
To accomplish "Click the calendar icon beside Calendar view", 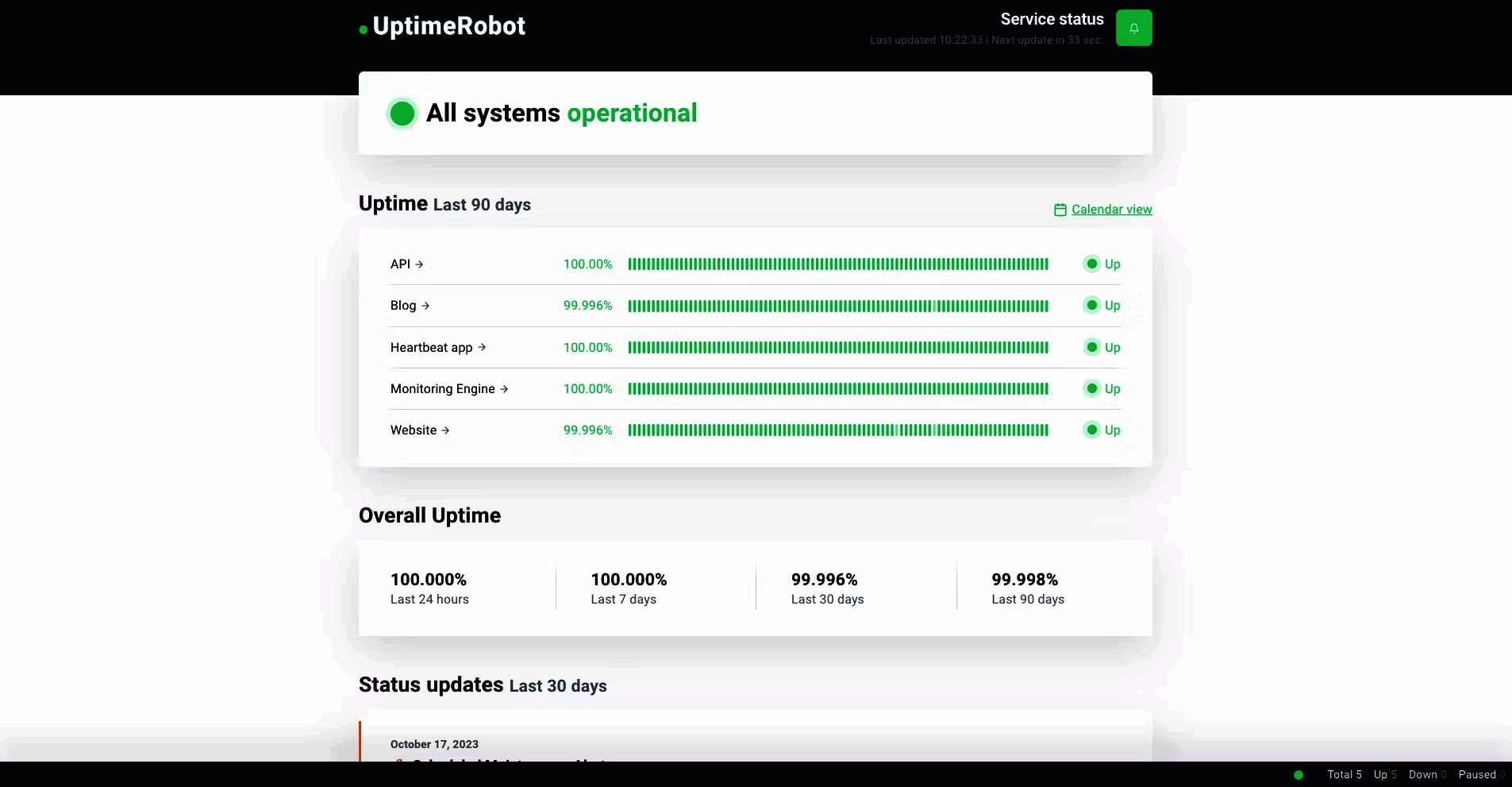I will [1060, 210].
